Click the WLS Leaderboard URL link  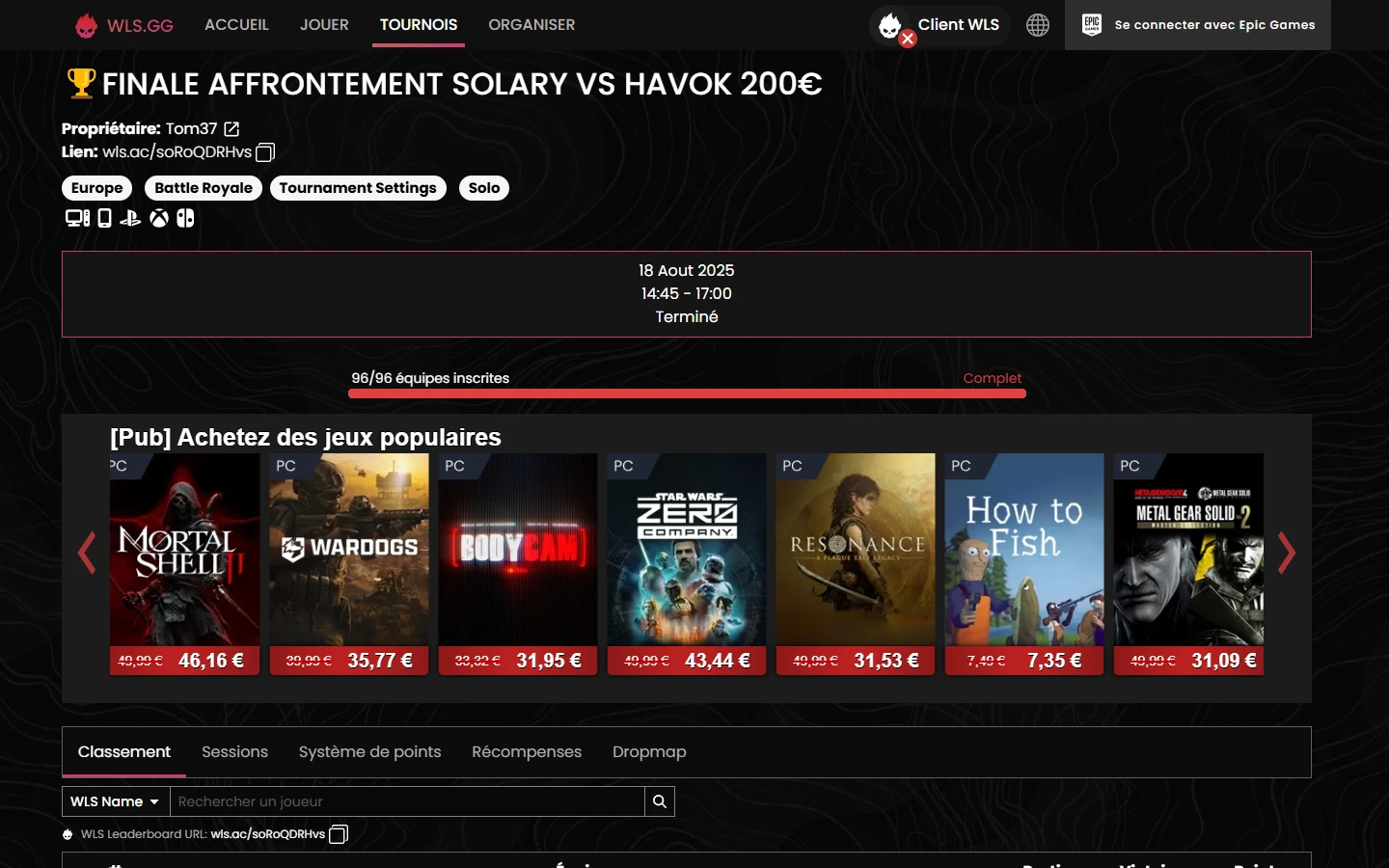[268, 834]
